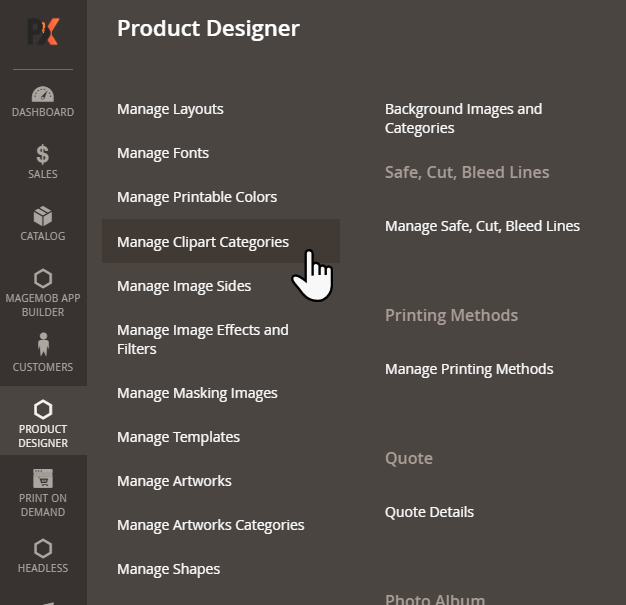Open the Dashboard gauge icon
Screen dimensions: 626x605
[x=43, y=94]
